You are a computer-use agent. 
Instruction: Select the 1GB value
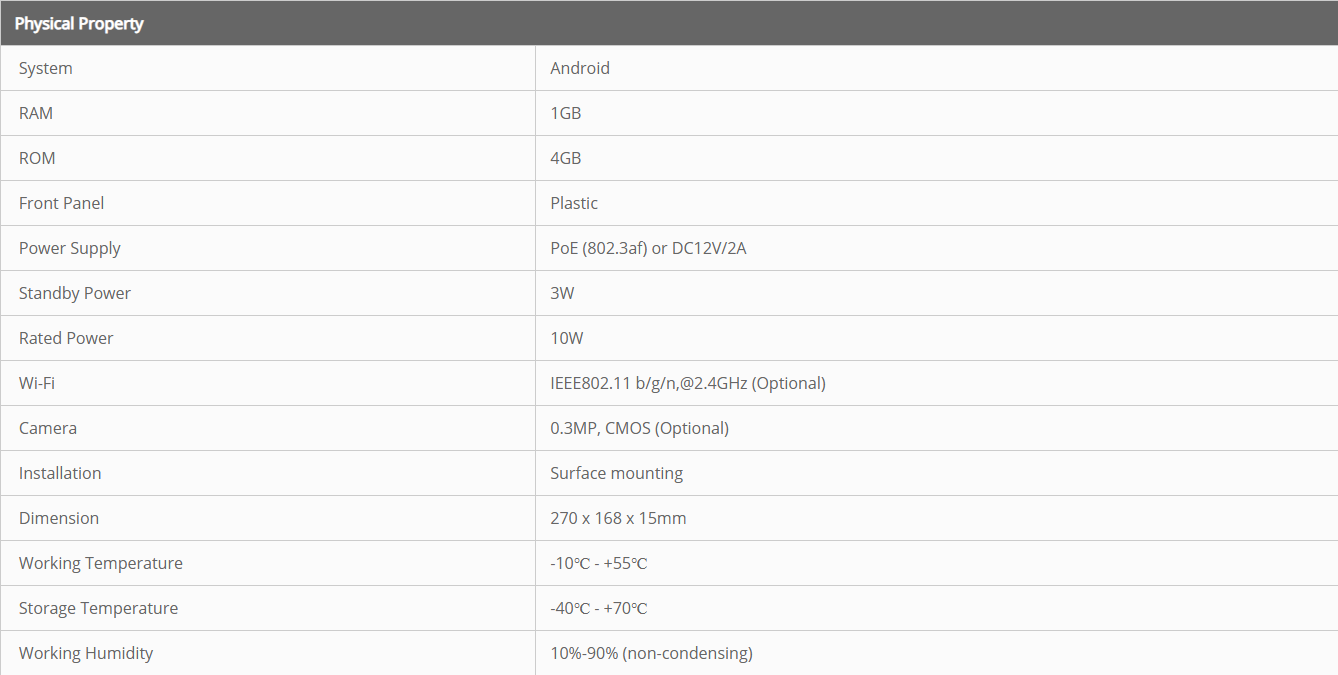(x=566, y=113)
